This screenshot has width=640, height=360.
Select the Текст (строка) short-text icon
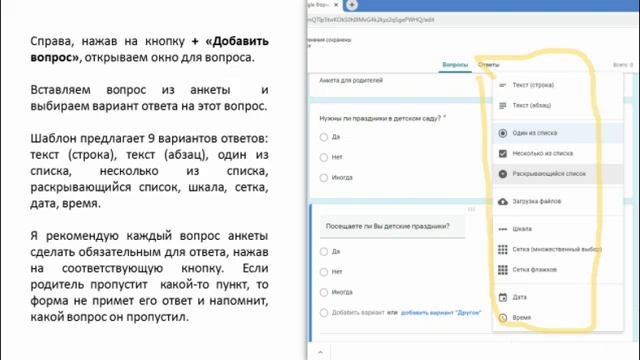tap(503, 85)
